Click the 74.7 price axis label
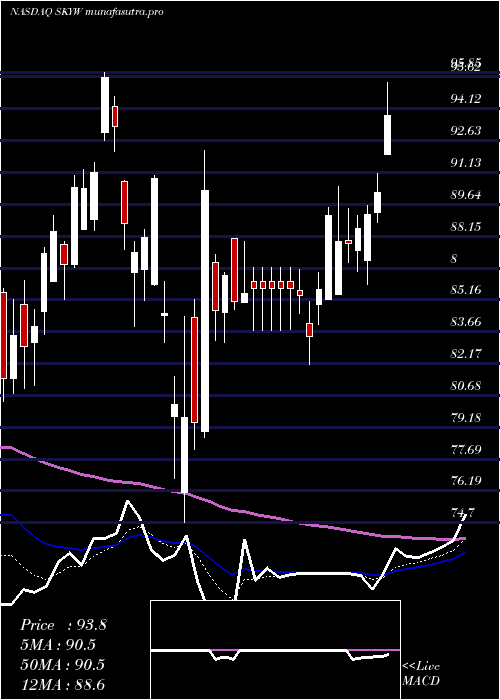This screenshot has width=500, height=700. (x=462, y=513)
